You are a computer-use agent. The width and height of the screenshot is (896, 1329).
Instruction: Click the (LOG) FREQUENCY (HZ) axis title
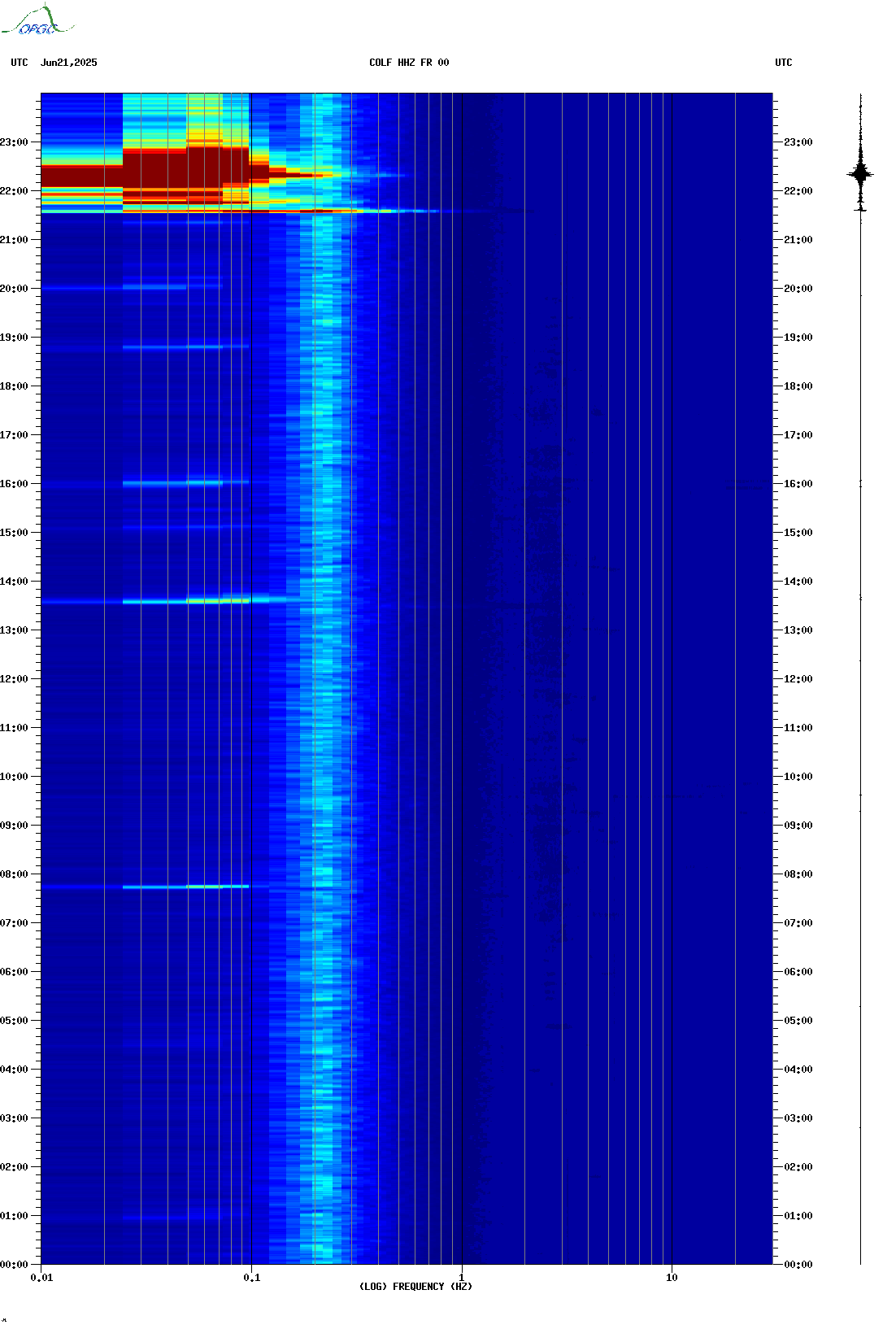(x=415, y=1287)
